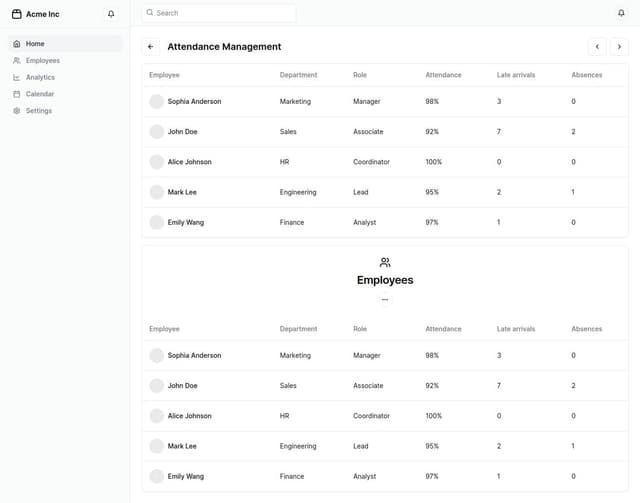Click the Employees group icon above heading
Screen dimensions: 640x503
[385, 262]
